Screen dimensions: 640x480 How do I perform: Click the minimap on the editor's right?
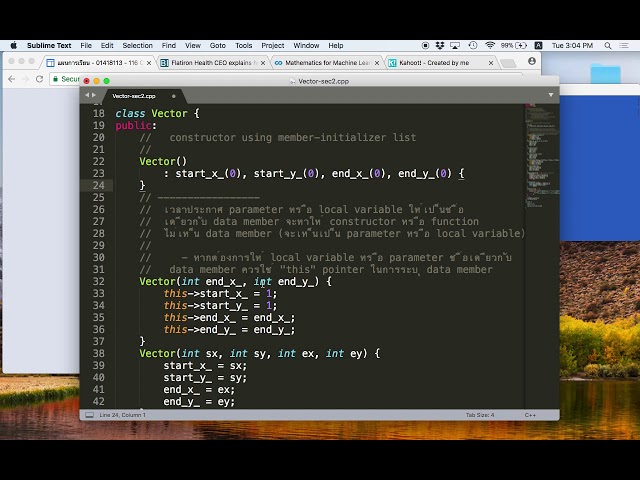(x=542, y=155)
